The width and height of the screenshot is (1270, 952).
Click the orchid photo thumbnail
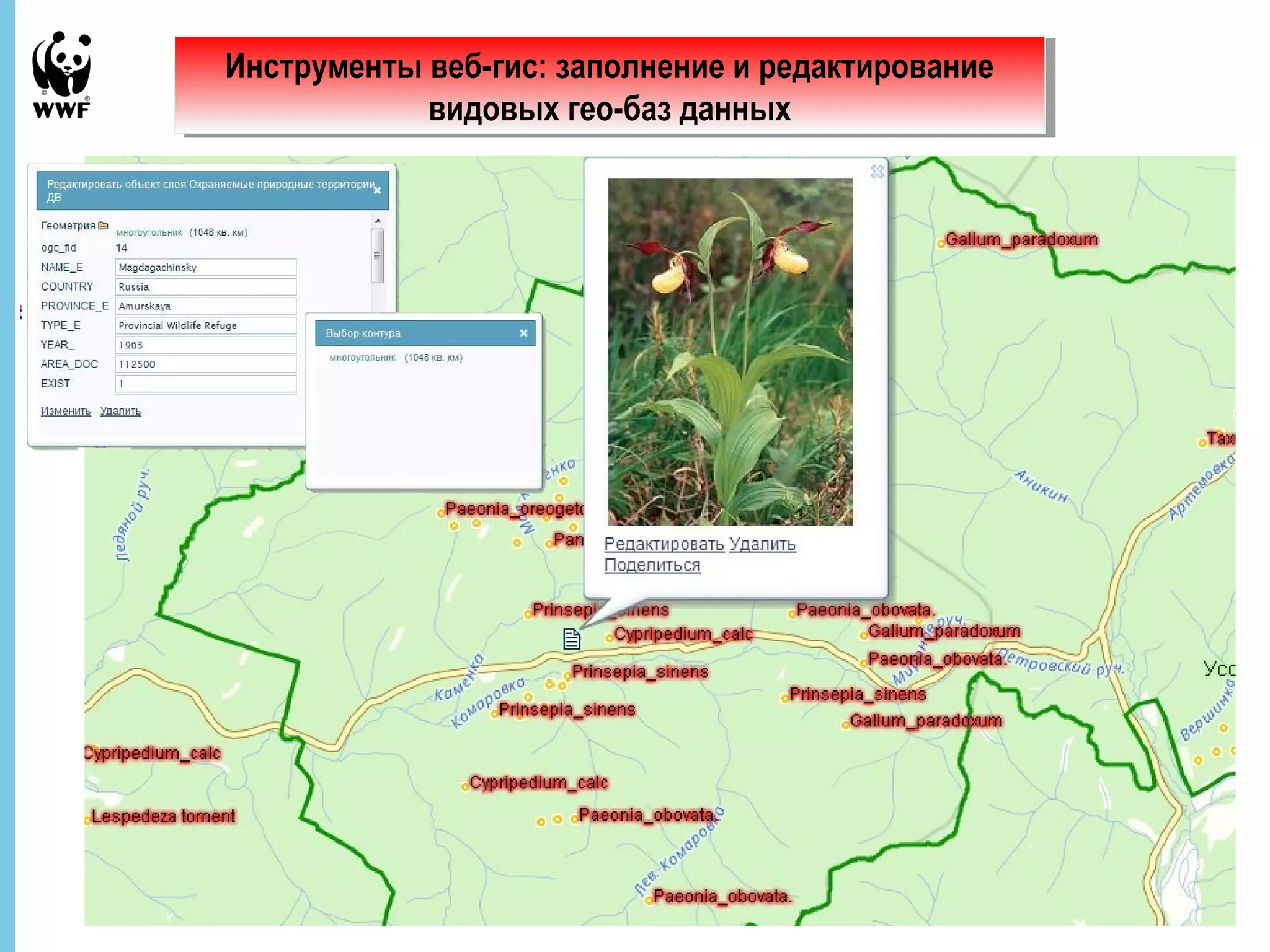(x=730, y=351)
